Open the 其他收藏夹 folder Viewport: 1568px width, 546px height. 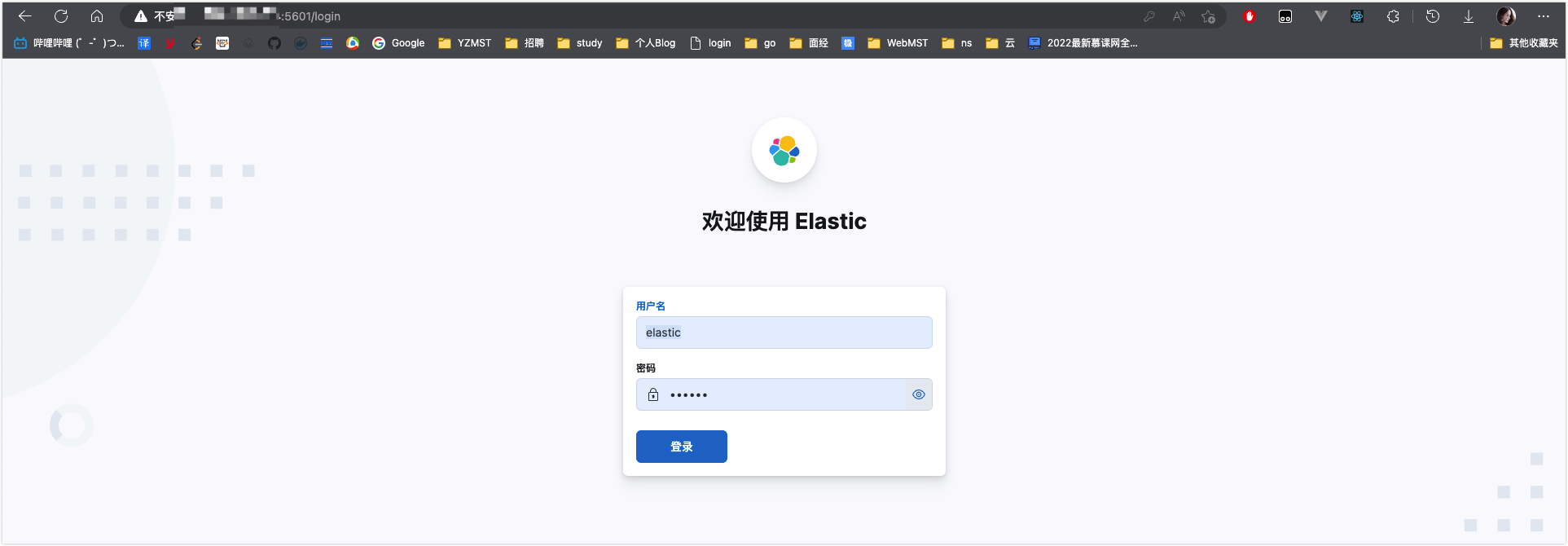point(1524,43)
